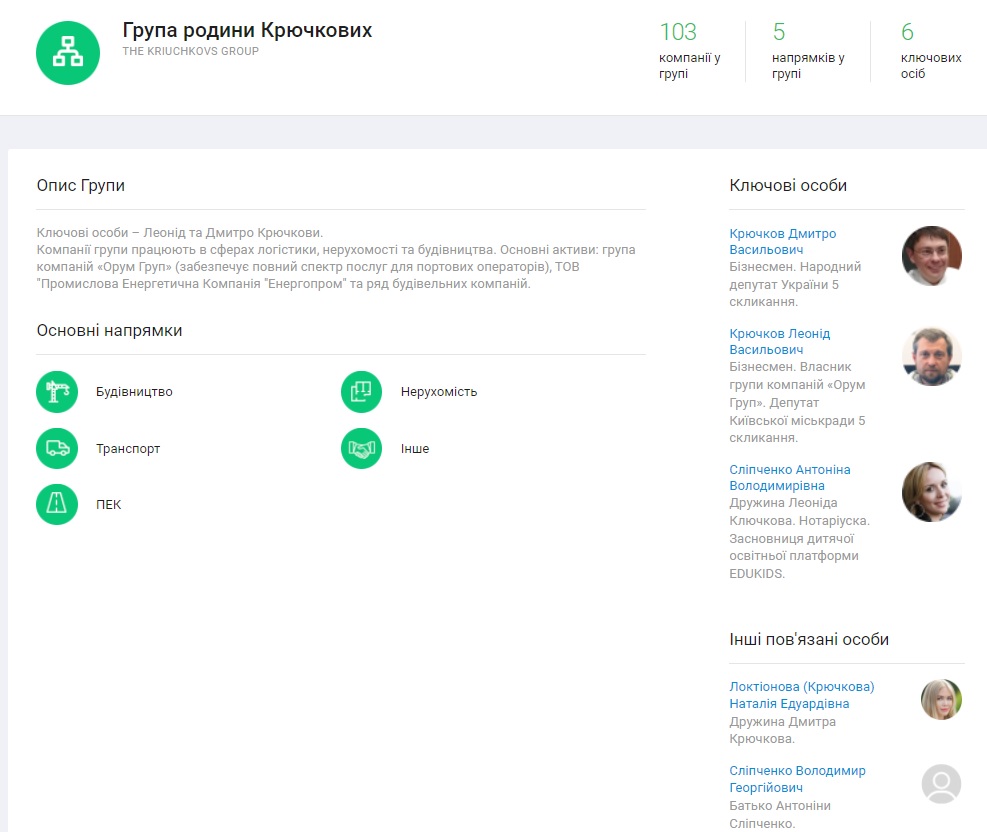Click the Група родини Крючкових title
Image resolution: width=987 pixels, height=832 pixels.
247,30
